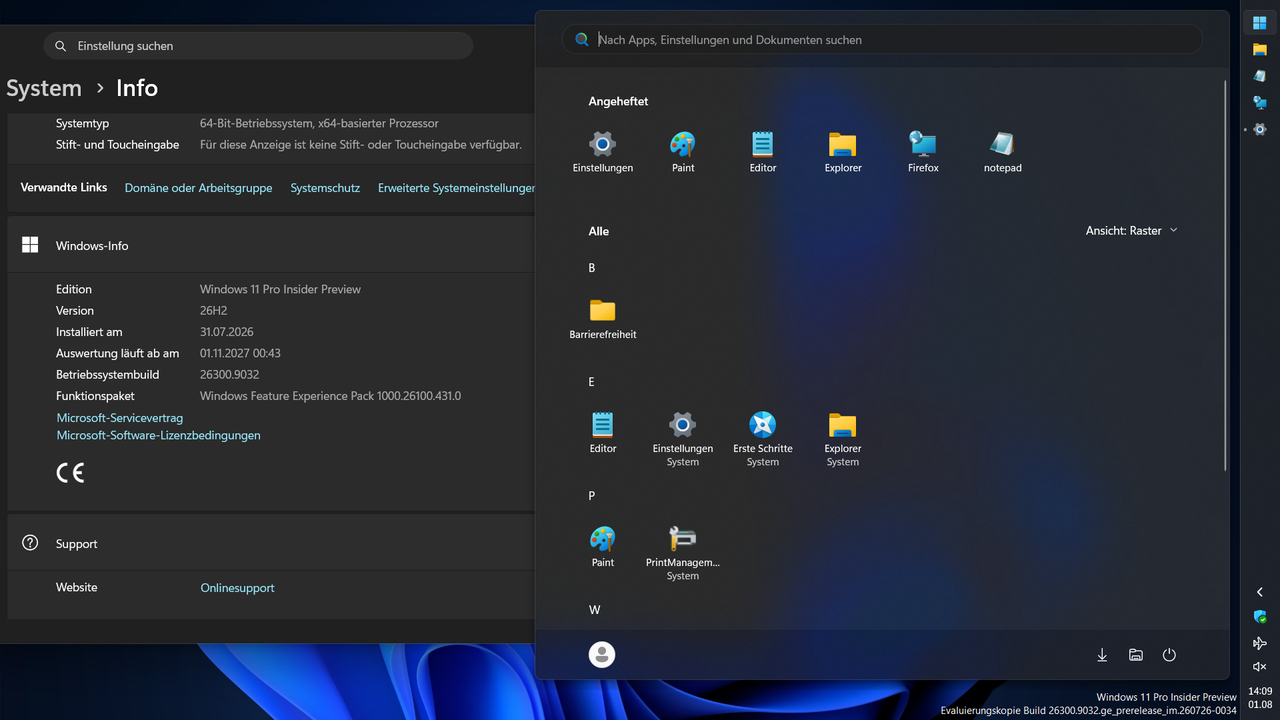Open File Explorer from the taskbar
The image size is (1280, 720).
click(1260, 49)
